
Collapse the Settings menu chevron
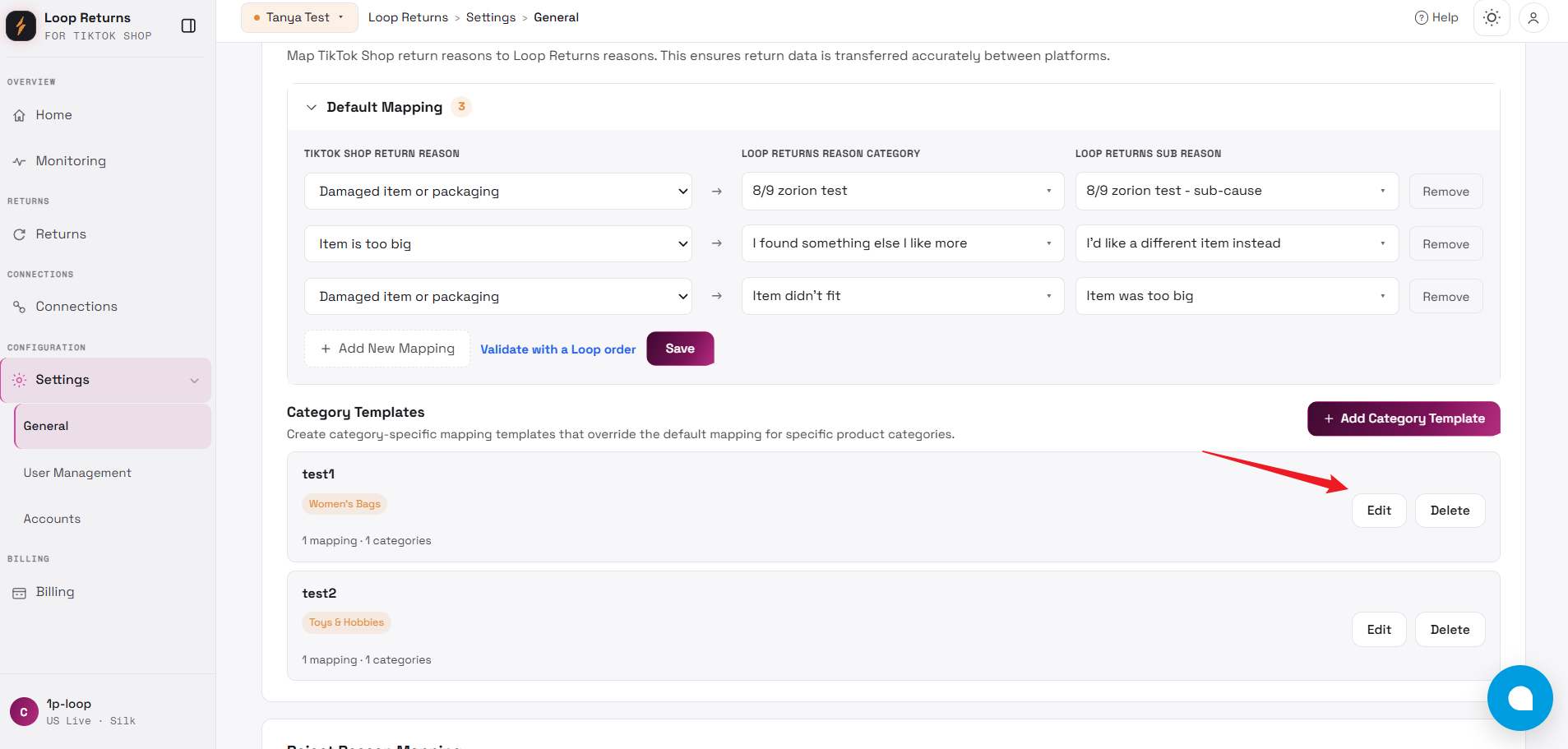point(194,381)
